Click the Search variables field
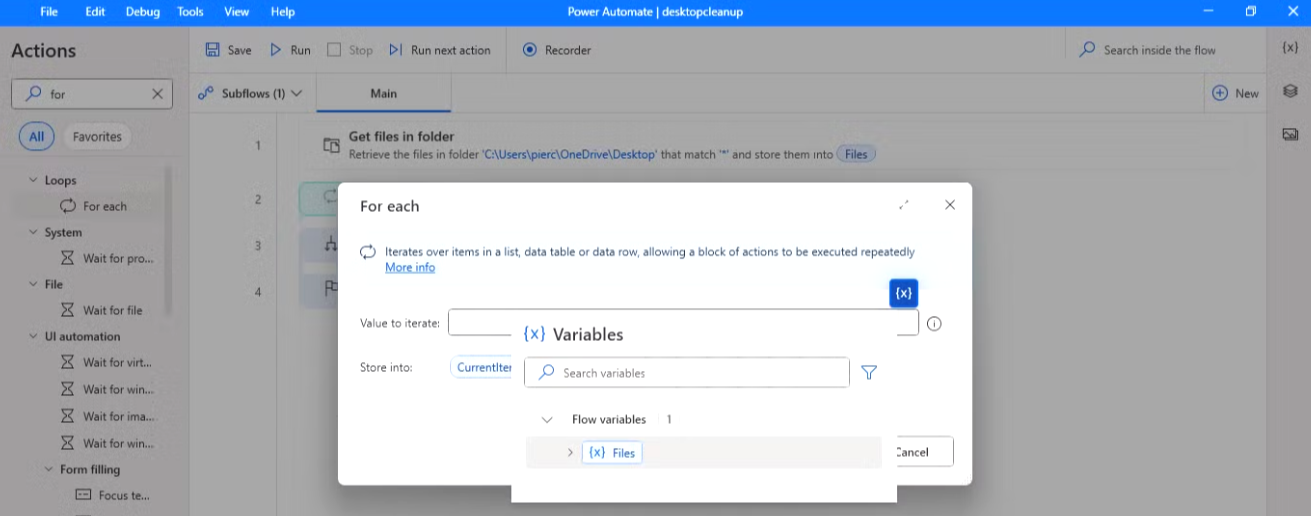 687,373
